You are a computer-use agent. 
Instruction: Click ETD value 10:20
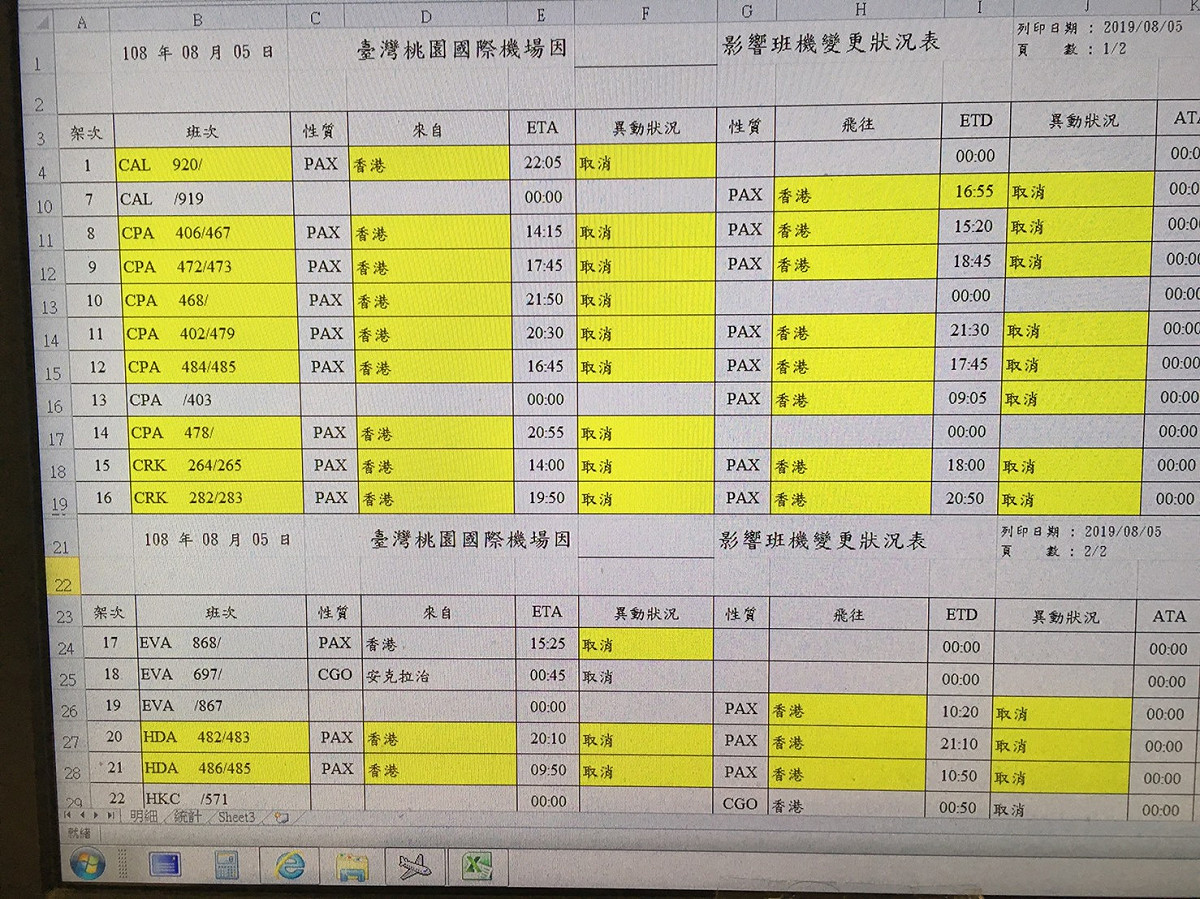point(961,711)
